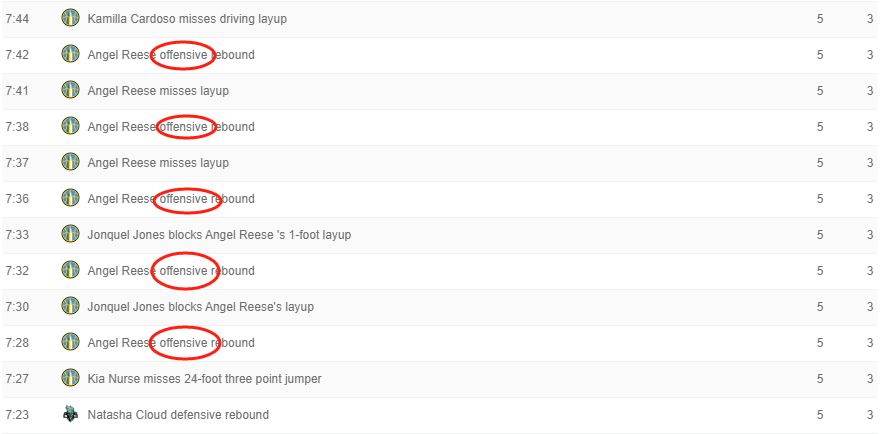Click the team logo in the 7:38 row
This screenshot has width=884, height=434.
(x=70, y=126)
